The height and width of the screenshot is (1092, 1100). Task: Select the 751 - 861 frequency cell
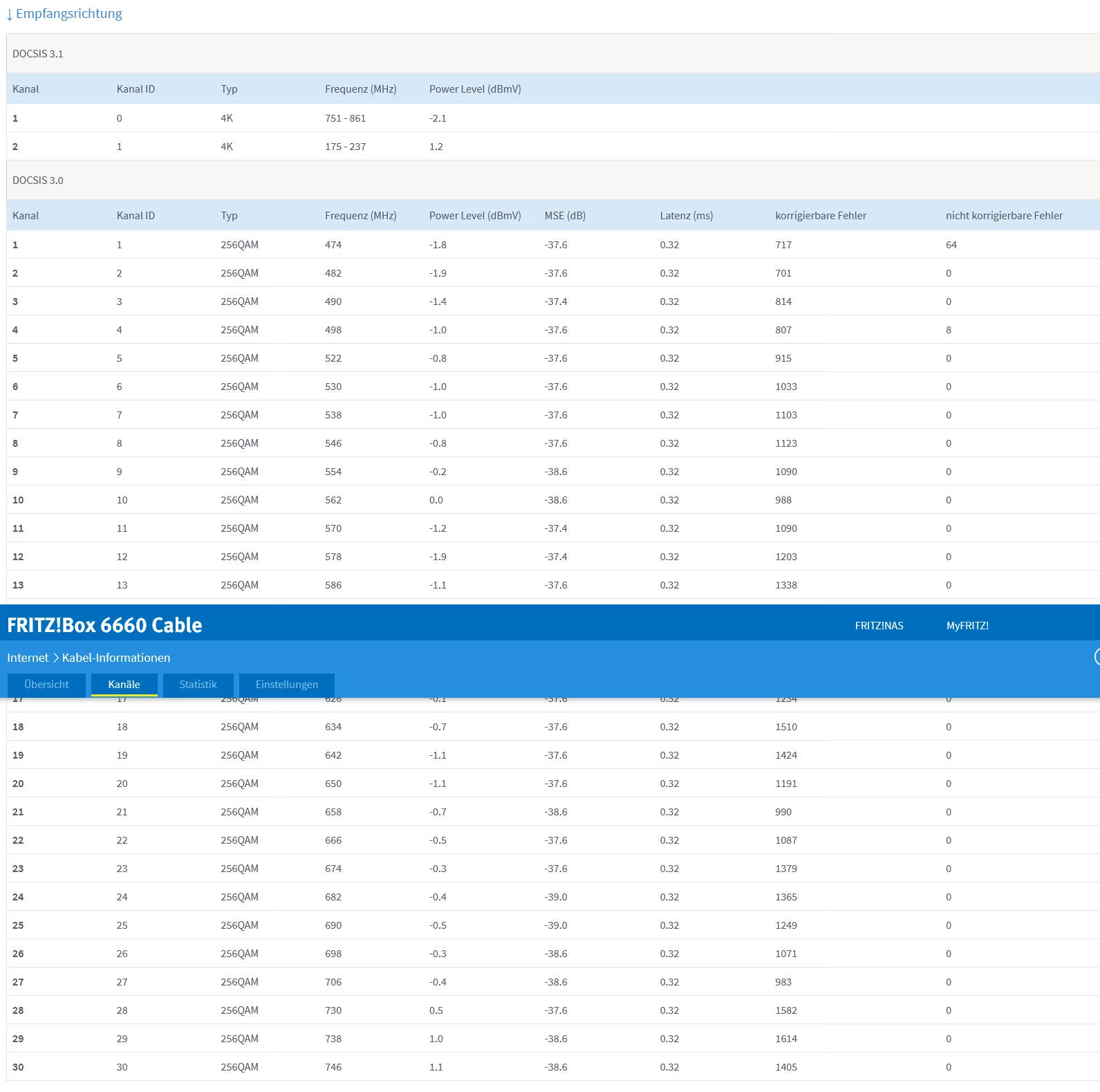345,118
